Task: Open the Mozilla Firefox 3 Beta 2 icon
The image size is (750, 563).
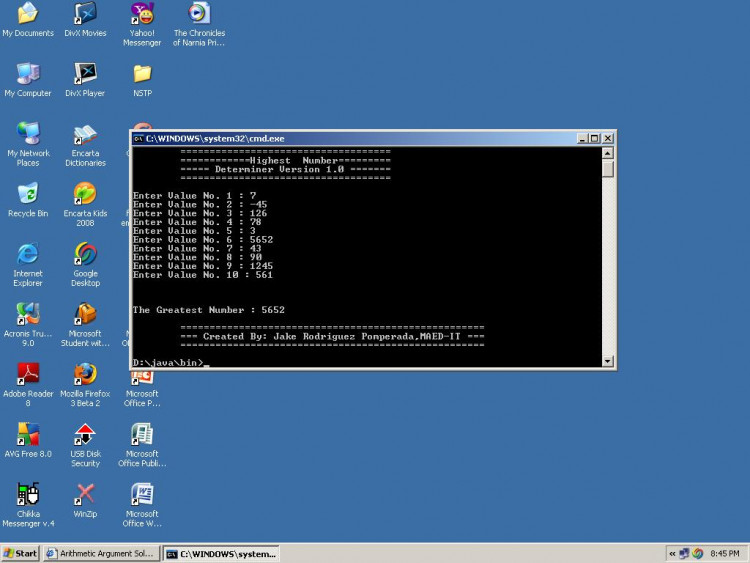Action: click(85, 375)
